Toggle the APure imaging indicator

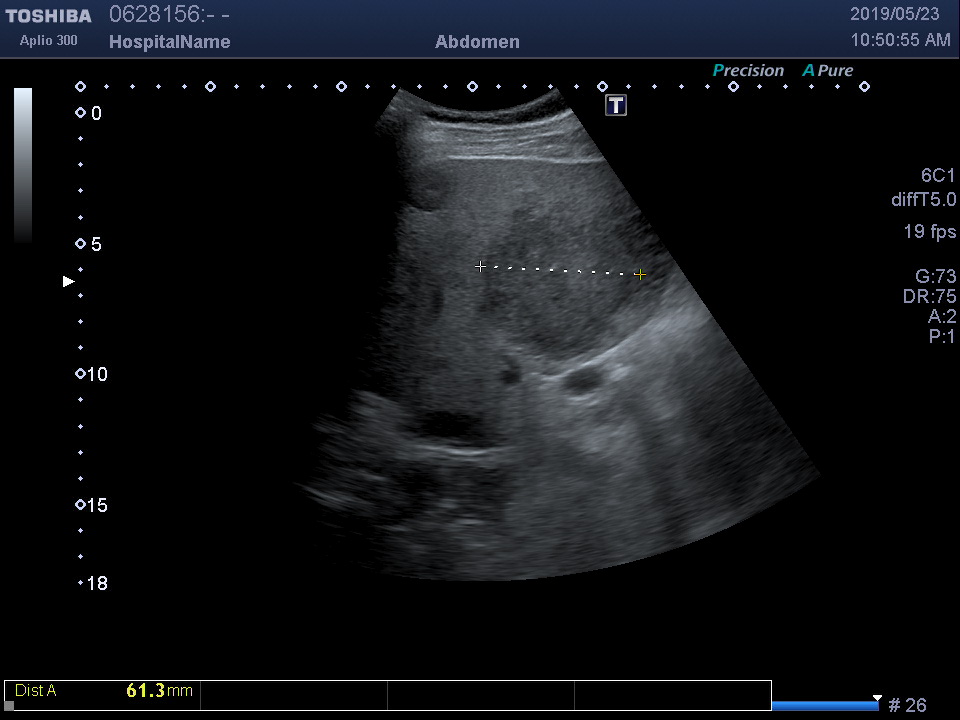click(x=827, y=71)
